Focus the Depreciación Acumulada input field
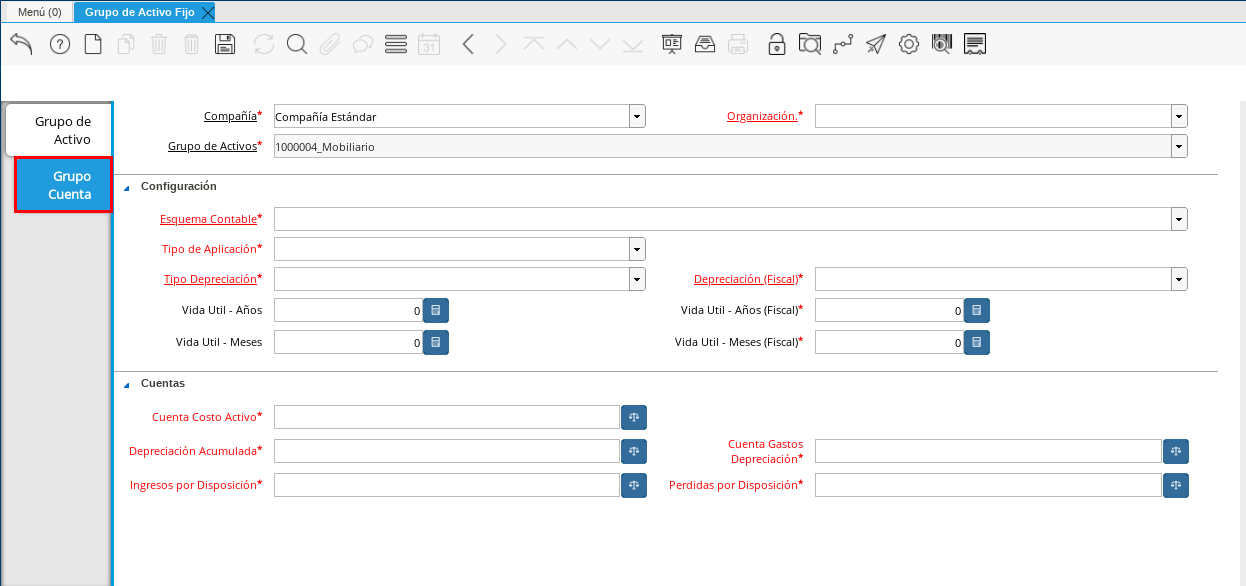The image size is (1246, 586). point(447,451)
